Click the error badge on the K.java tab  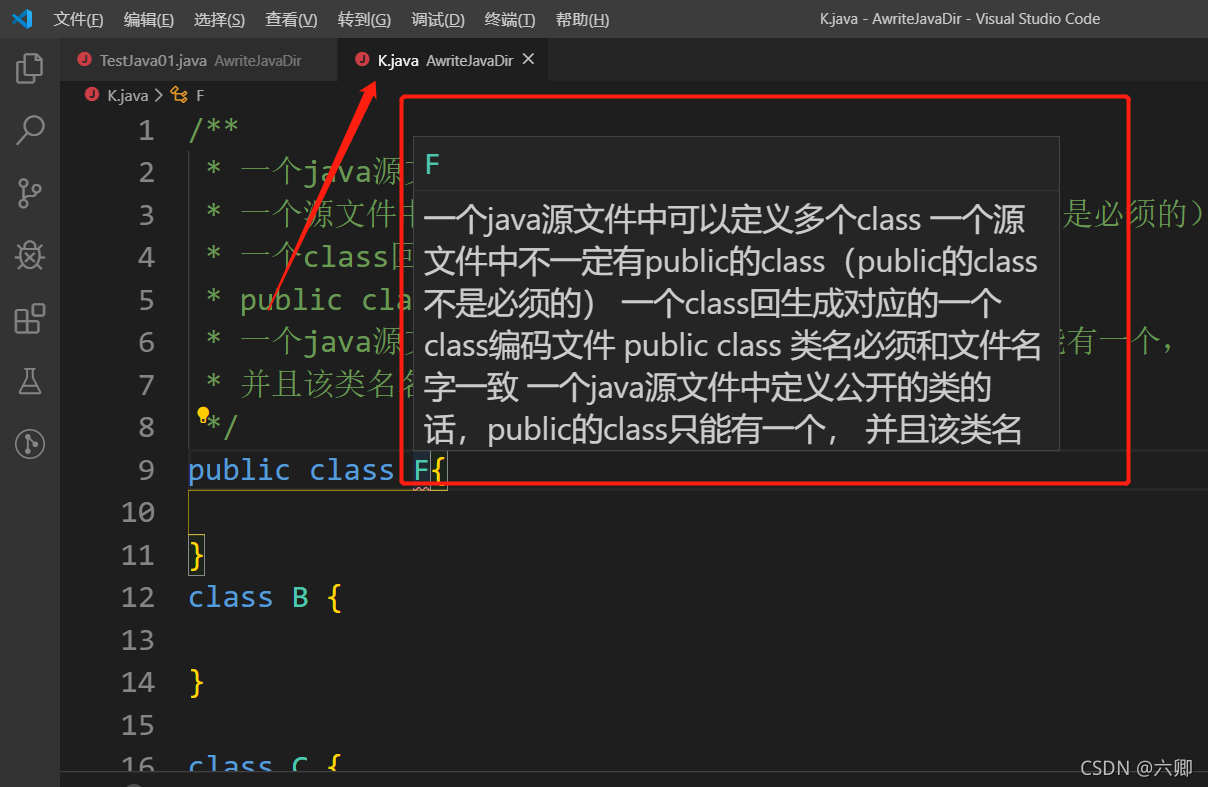click(x=361, y=59)
